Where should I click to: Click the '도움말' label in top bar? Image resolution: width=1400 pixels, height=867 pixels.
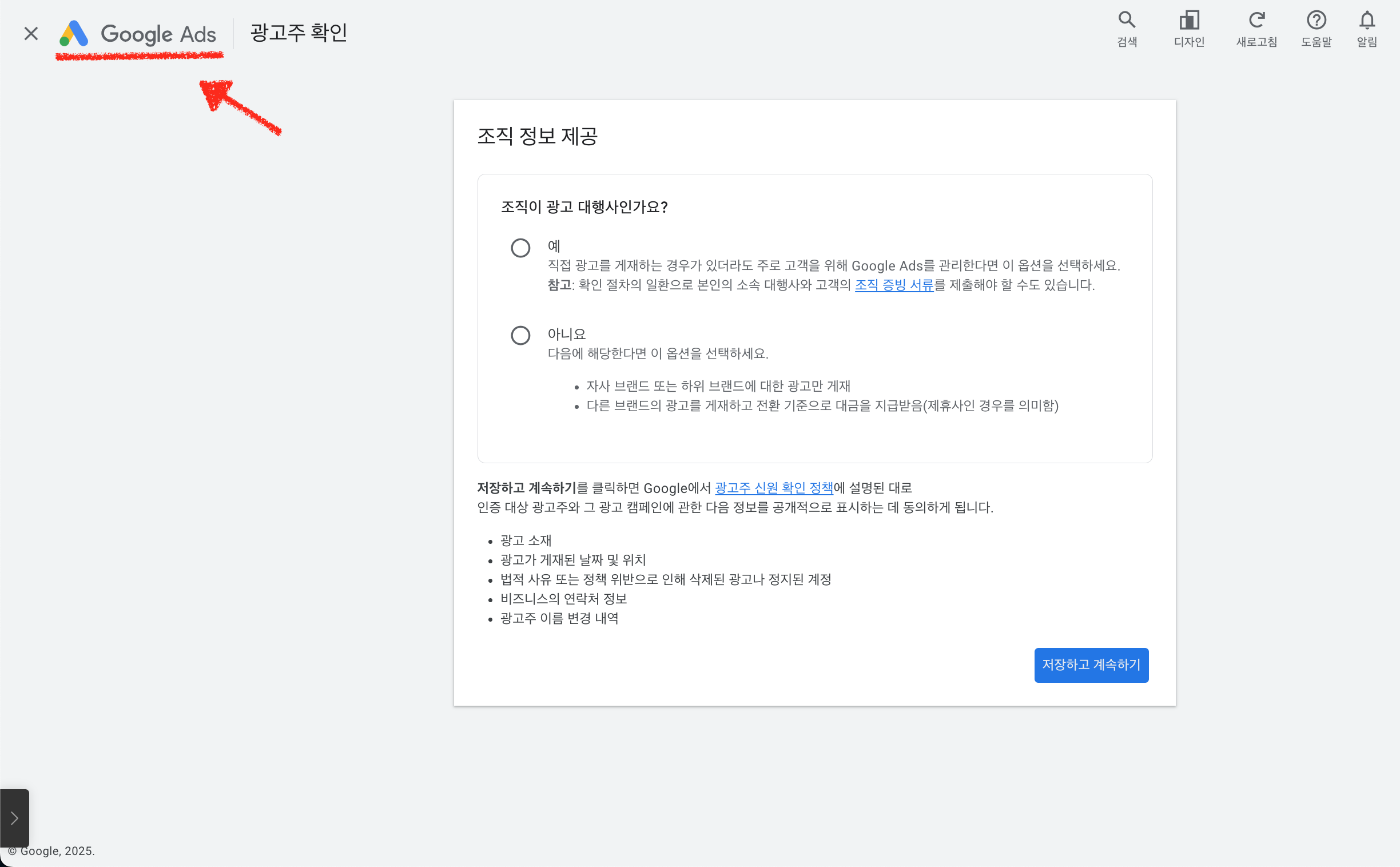[1316, 42]
